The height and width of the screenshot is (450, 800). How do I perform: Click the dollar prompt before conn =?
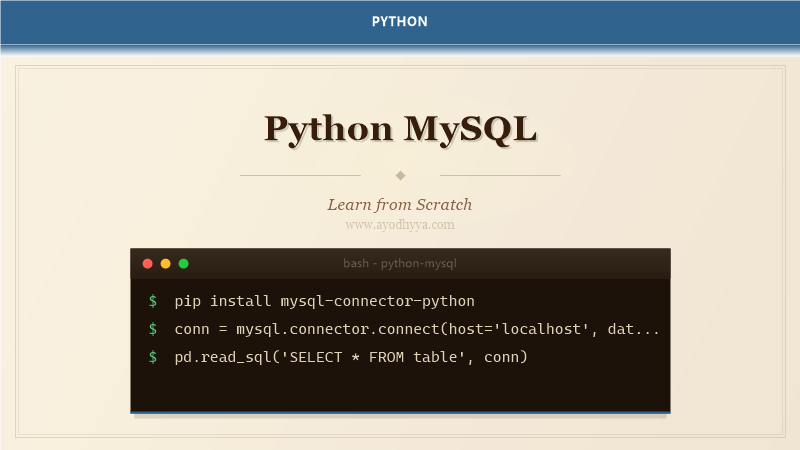click(153, 329)
